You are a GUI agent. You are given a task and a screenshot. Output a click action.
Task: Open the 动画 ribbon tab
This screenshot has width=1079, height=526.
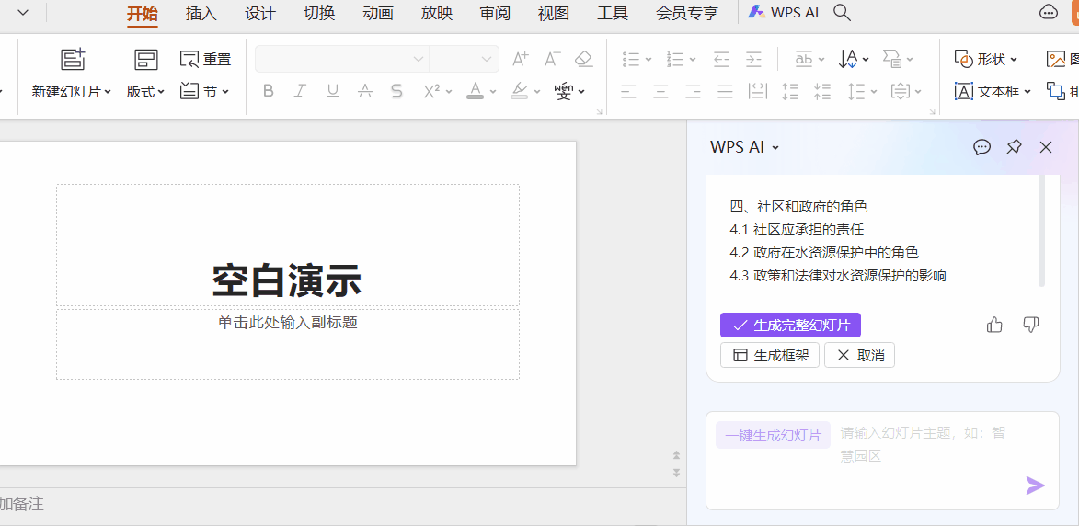[x=377, y=13]
